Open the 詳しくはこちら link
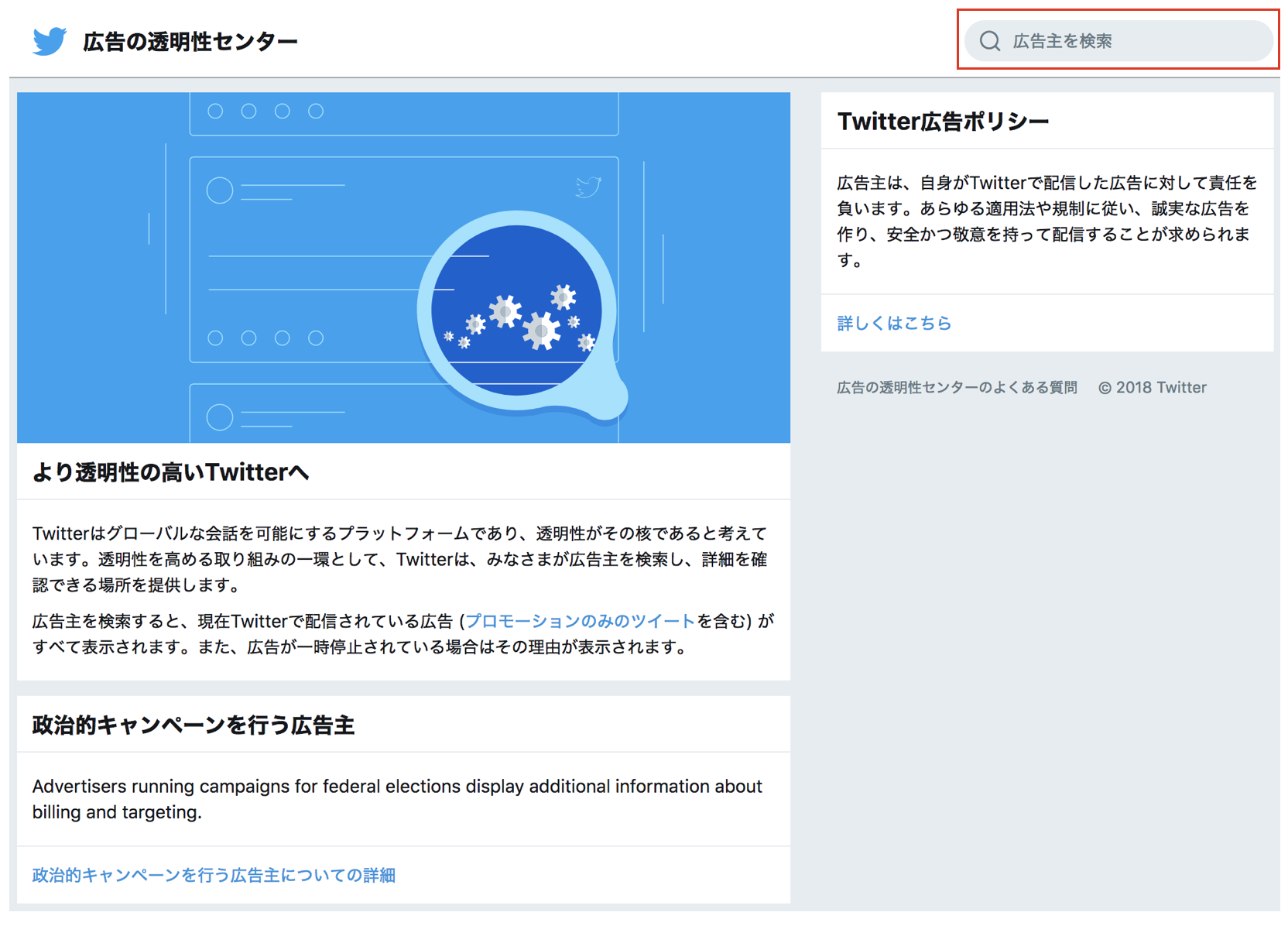 tap(894, 323)
